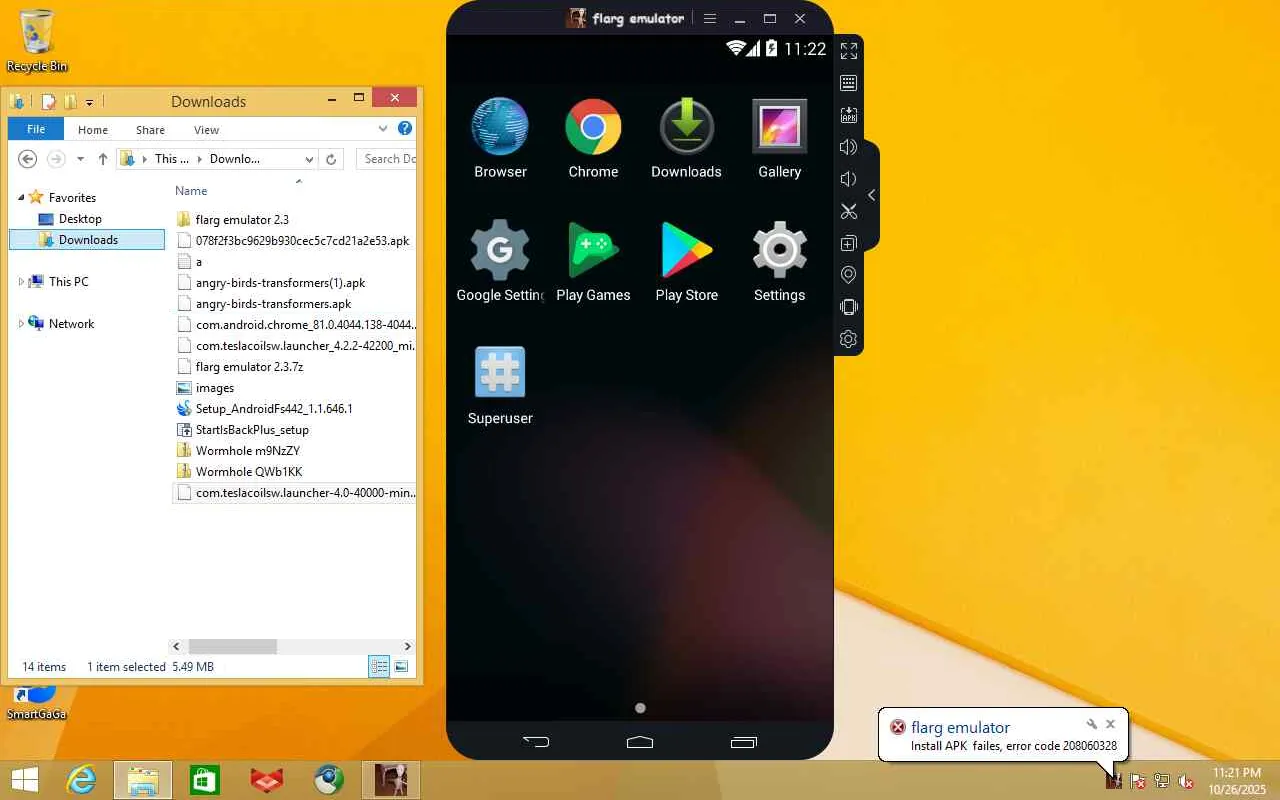Screen dimensions: 1280x800
Task: Open the multi-instance manager icon
Action: [x=849, y=243]
